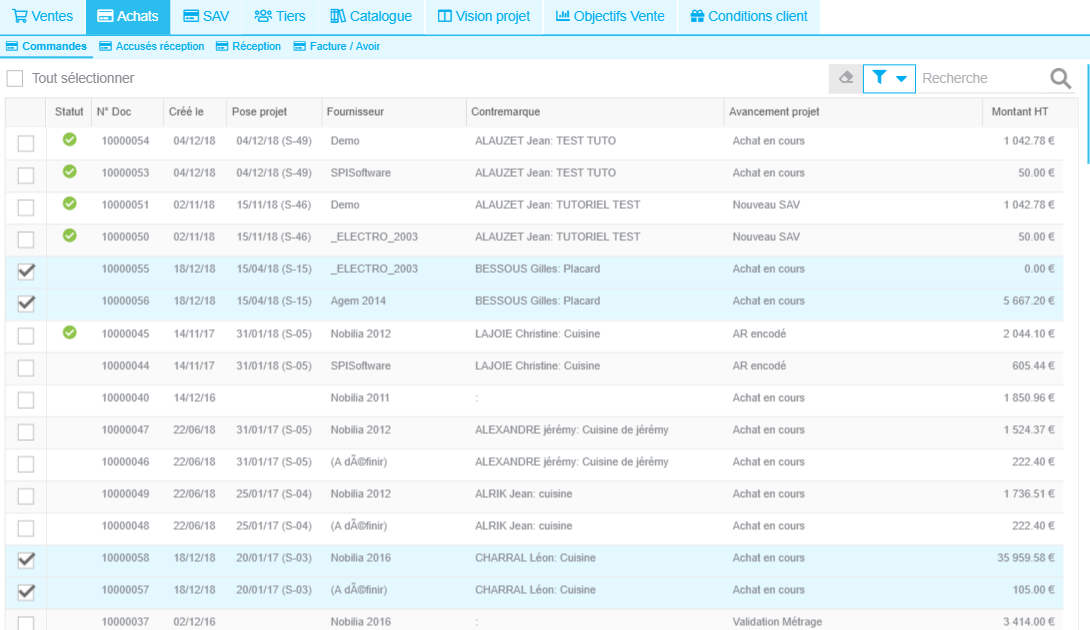The width and height of the screenshot is (1090, 630).
Task: Click the shopping cart icon of Ventes
Action: [19, 16]
